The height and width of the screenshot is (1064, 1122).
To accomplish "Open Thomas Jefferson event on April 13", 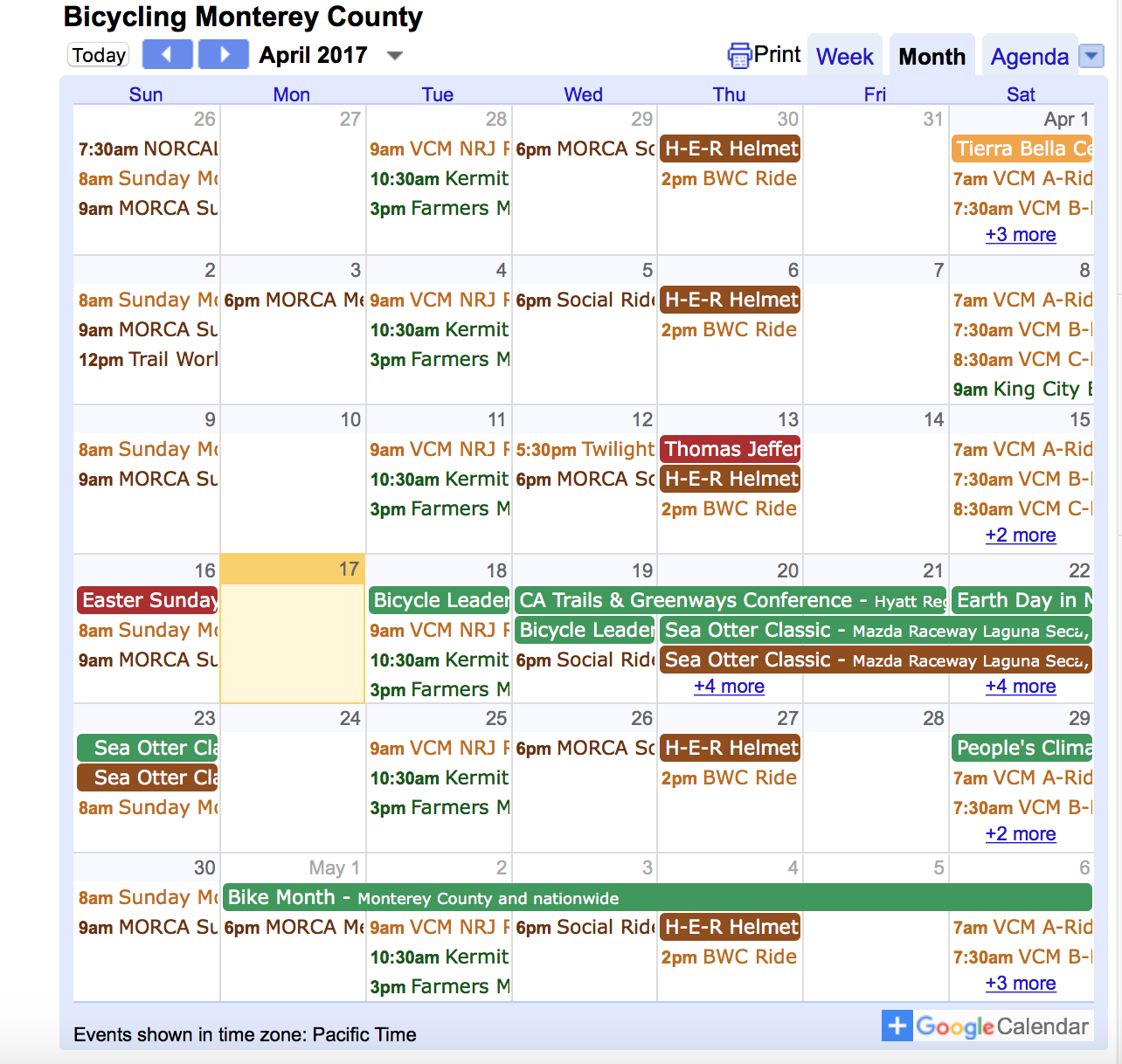I will click(x=730, y=449).
